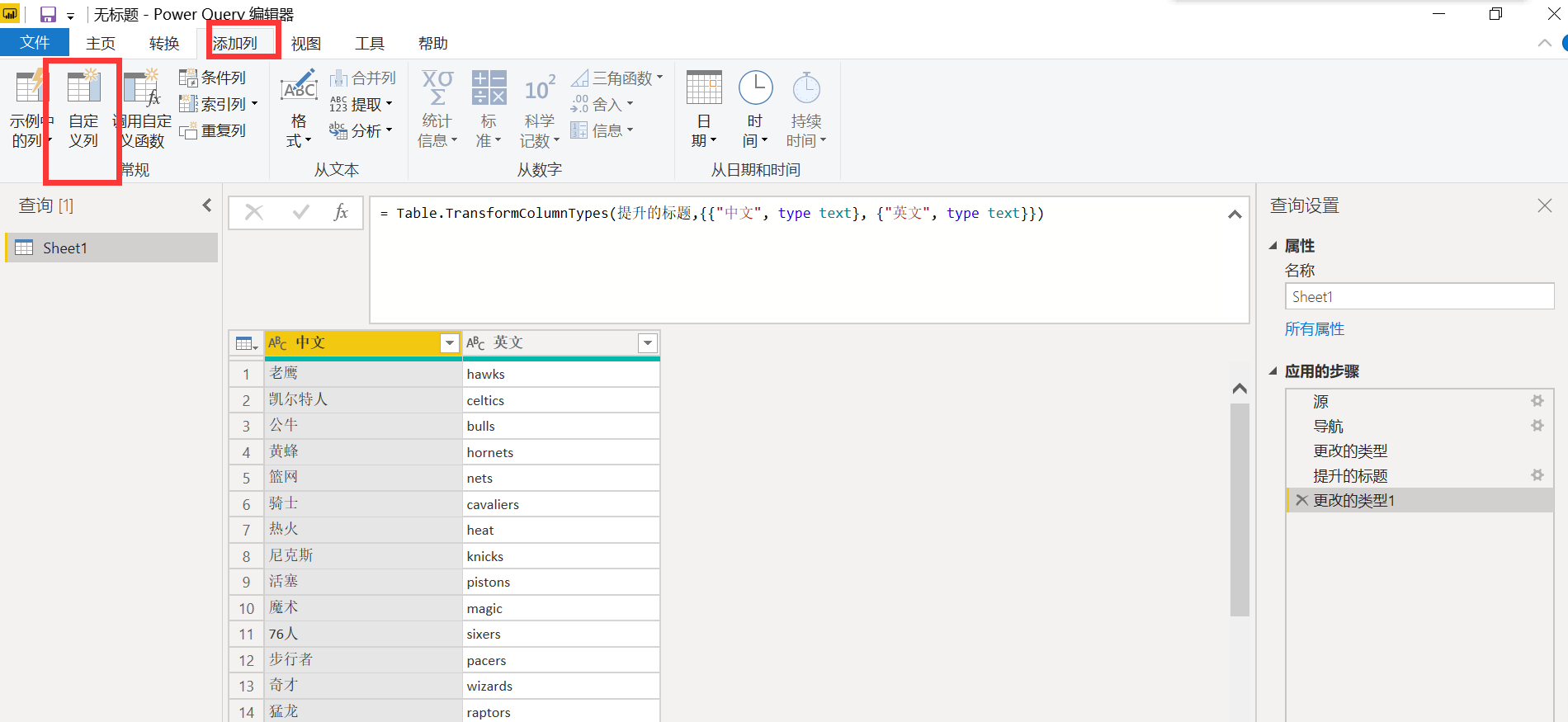Click the cell containing raptors
This screenshot has height=722, width=1568.
click(561, 712)
